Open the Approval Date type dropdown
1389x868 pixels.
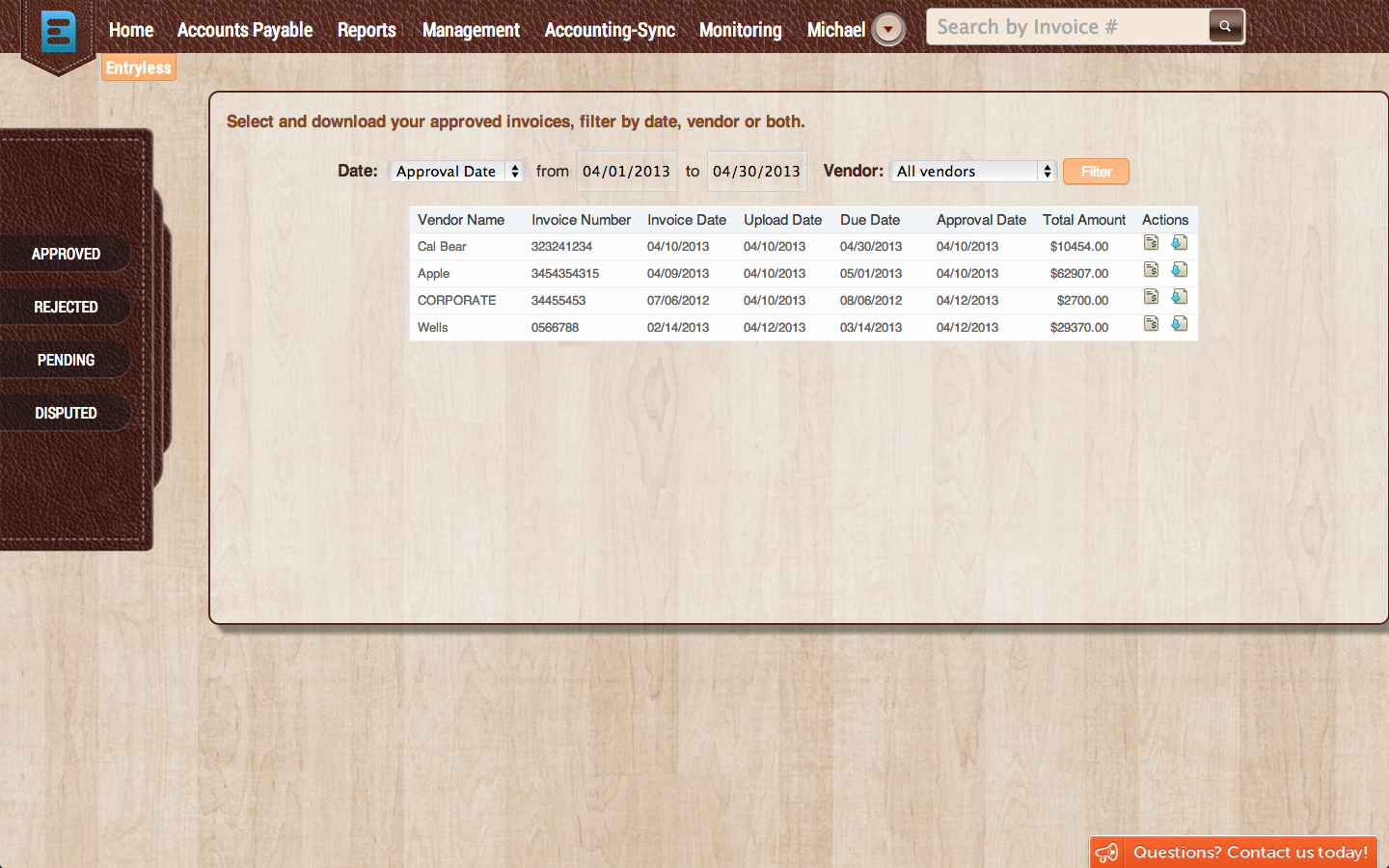(456, 171)
